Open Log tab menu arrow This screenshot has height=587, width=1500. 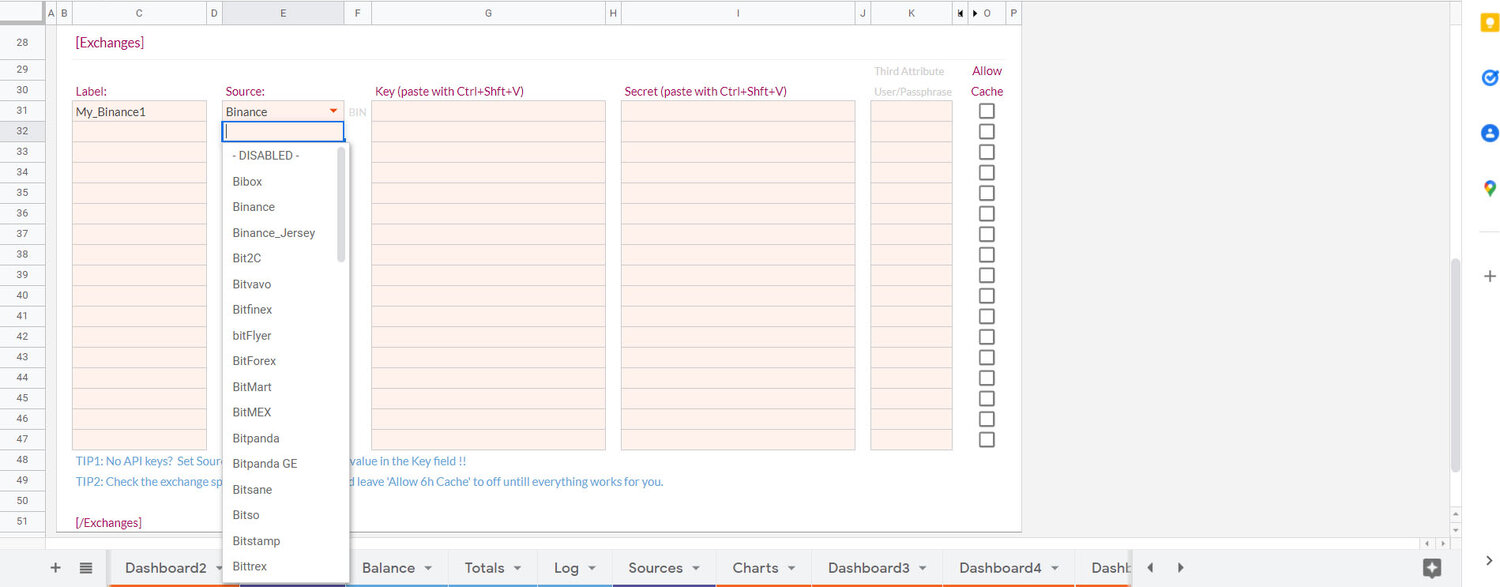click(x=592, y=568)
